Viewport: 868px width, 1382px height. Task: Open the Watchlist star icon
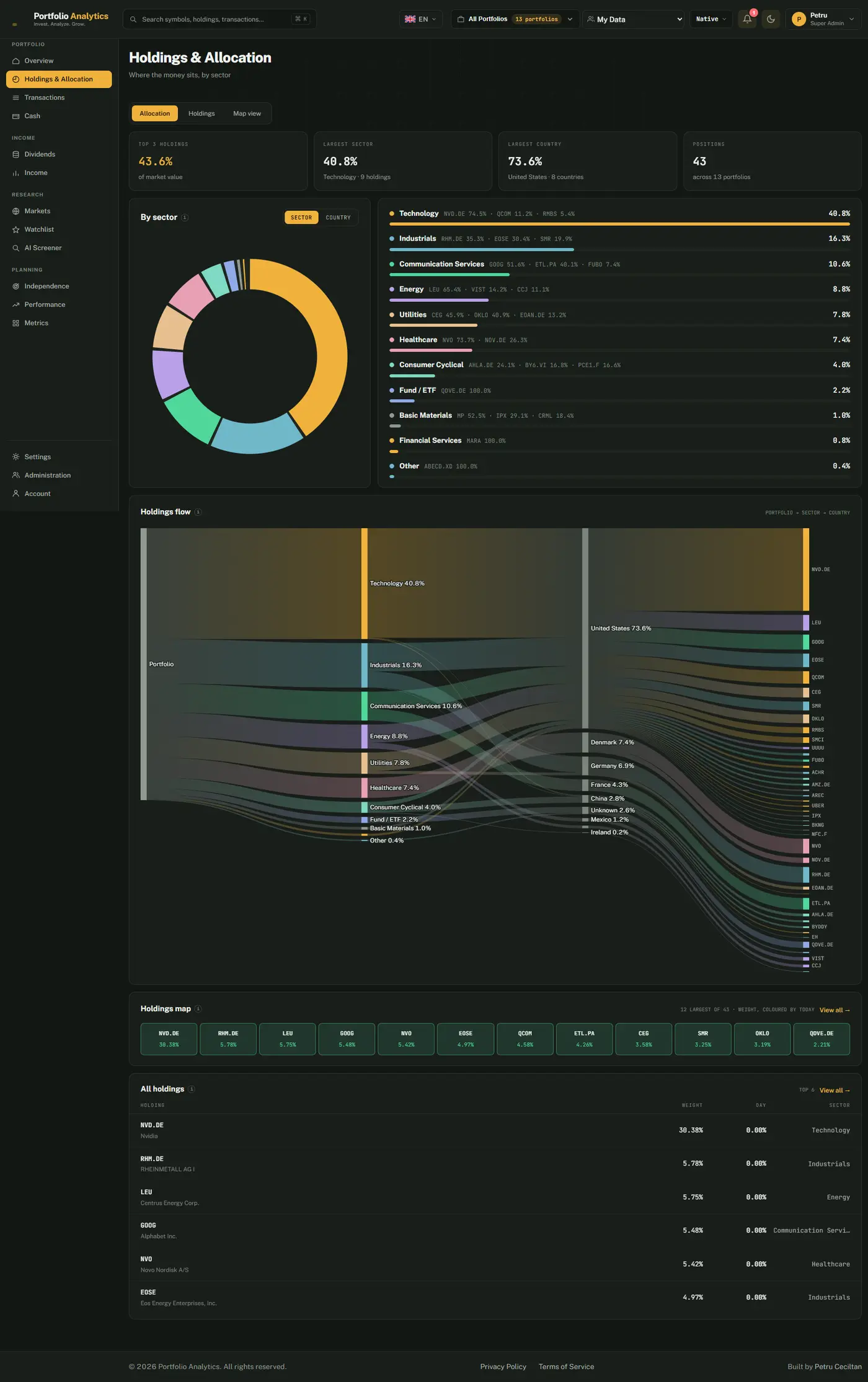click(16, 230)
